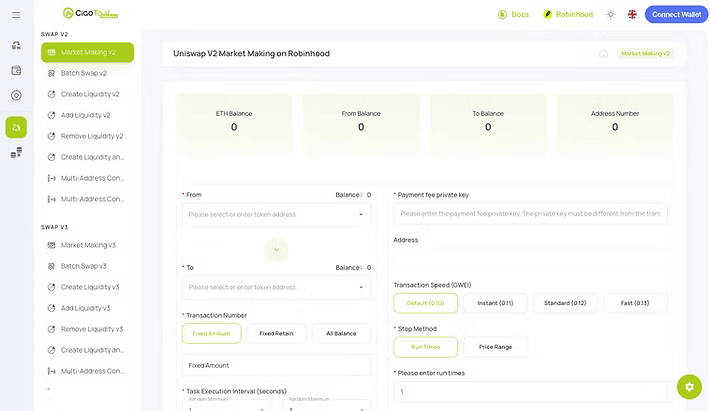
Task: Open the hamburger menu icon
Action: tap(16, 15)
